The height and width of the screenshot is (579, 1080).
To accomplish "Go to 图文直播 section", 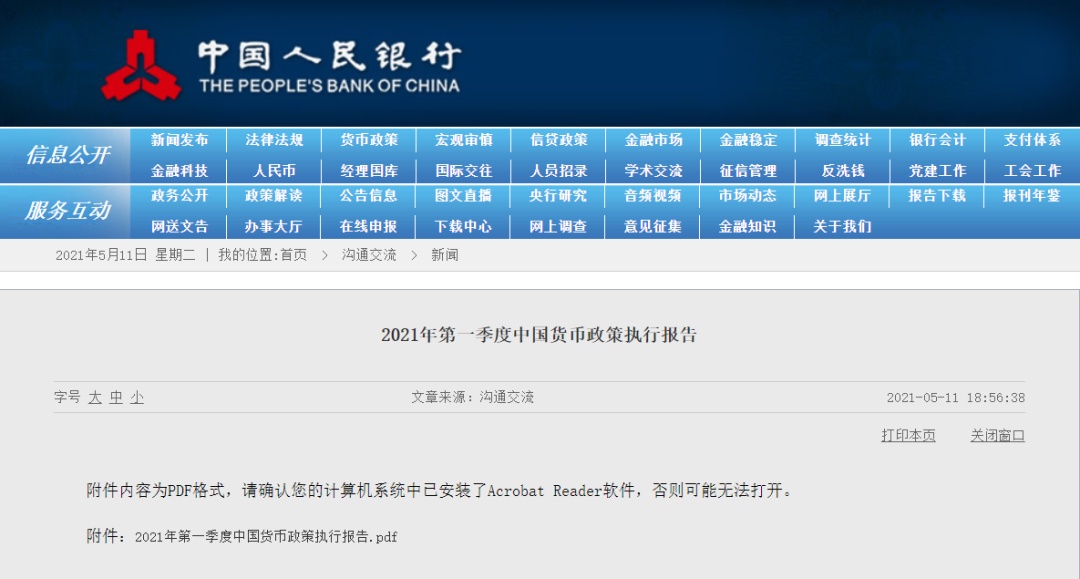I will [x=464, y=196].
